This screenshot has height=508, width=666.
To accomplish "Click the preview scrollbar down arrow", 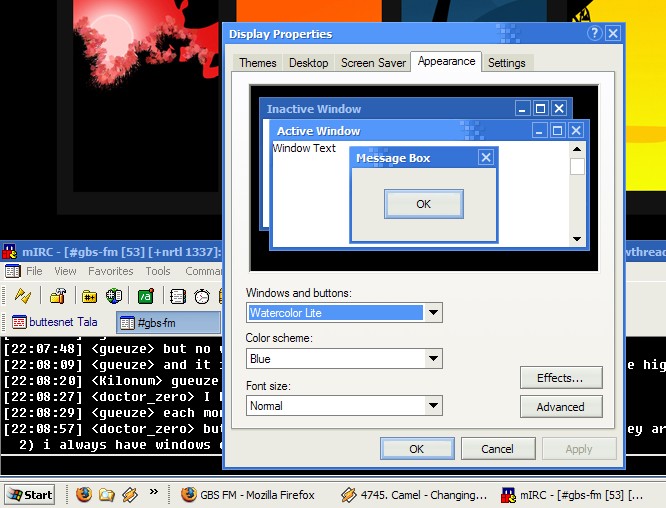I will (x=577, y=239).
